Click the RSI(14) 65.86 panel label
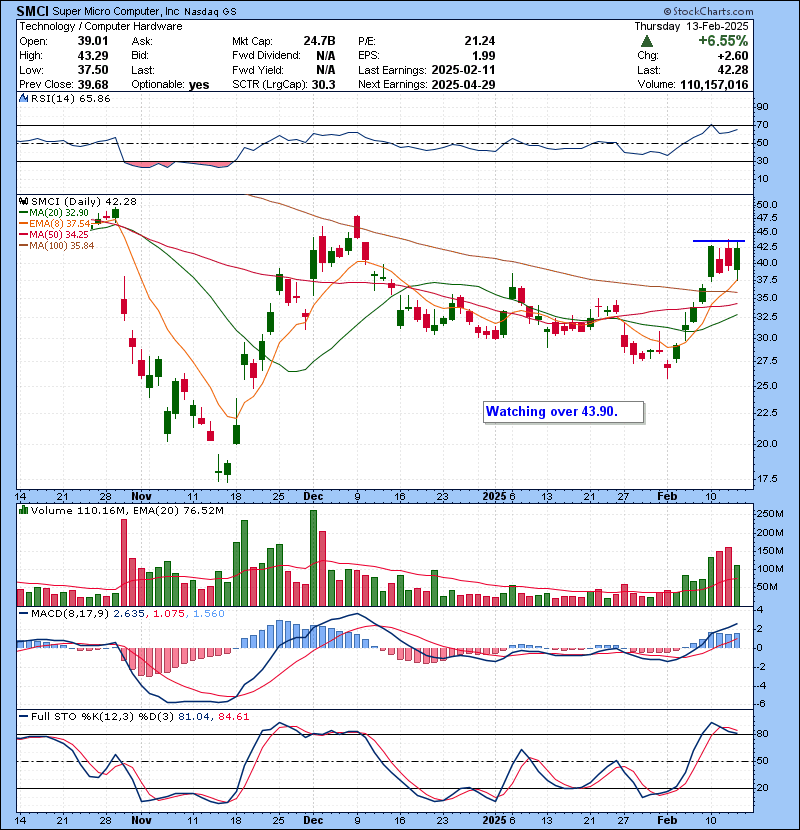Screen dimensions: 800x830 coord(70,98)
